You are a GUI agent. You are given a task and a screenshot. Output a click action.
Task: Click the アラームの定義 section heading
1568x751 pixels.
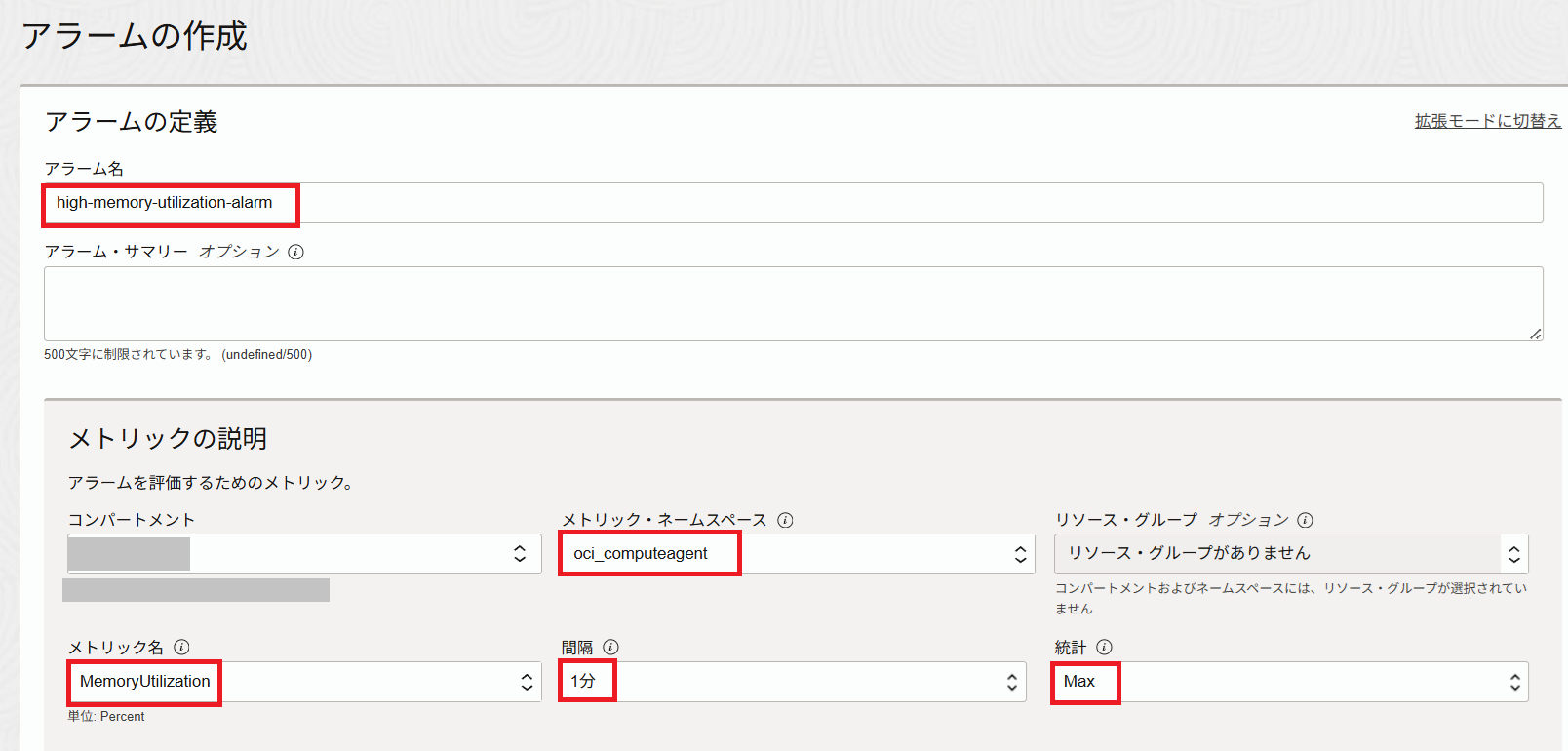(x=132, y=122)
